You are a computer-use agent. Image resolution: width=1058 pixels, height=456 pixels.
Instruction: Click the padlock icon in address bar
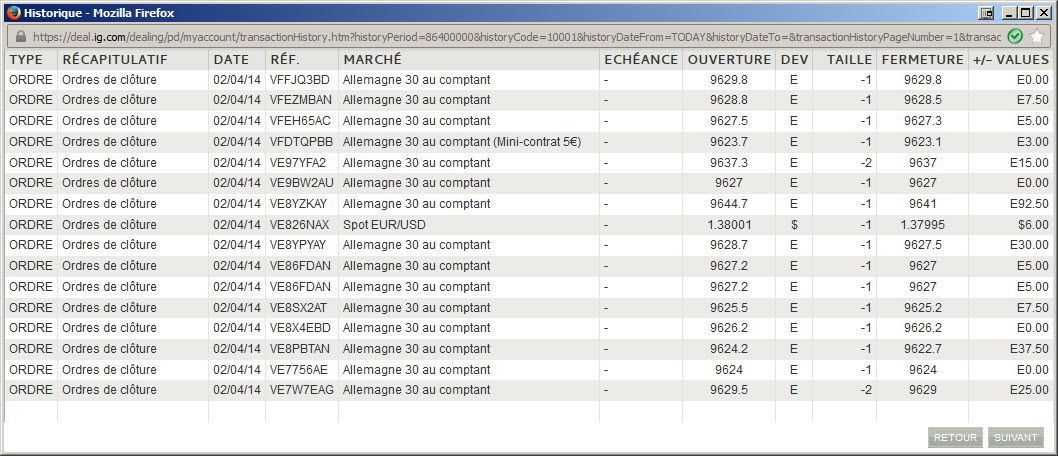[x=20, y=36]
